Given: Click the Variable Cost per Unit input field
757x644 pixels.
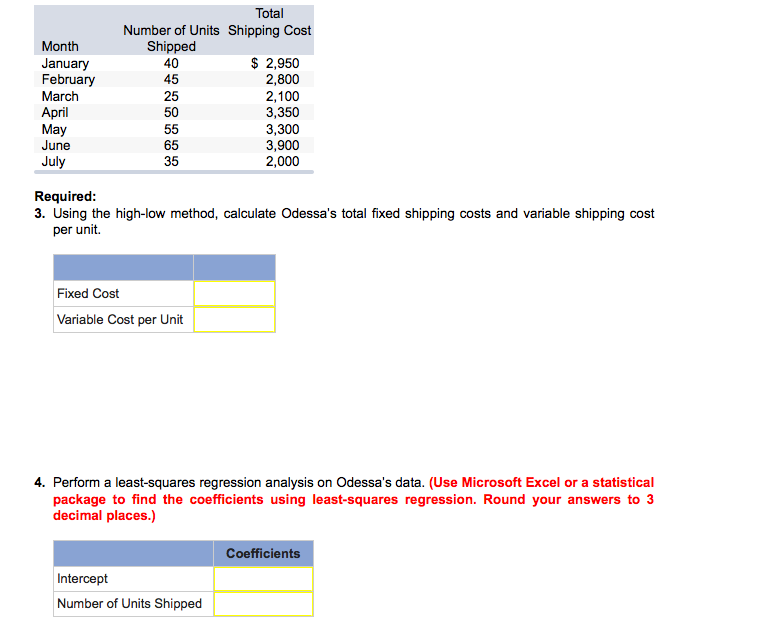Looking at the screenshot, I should pos(234,320).
